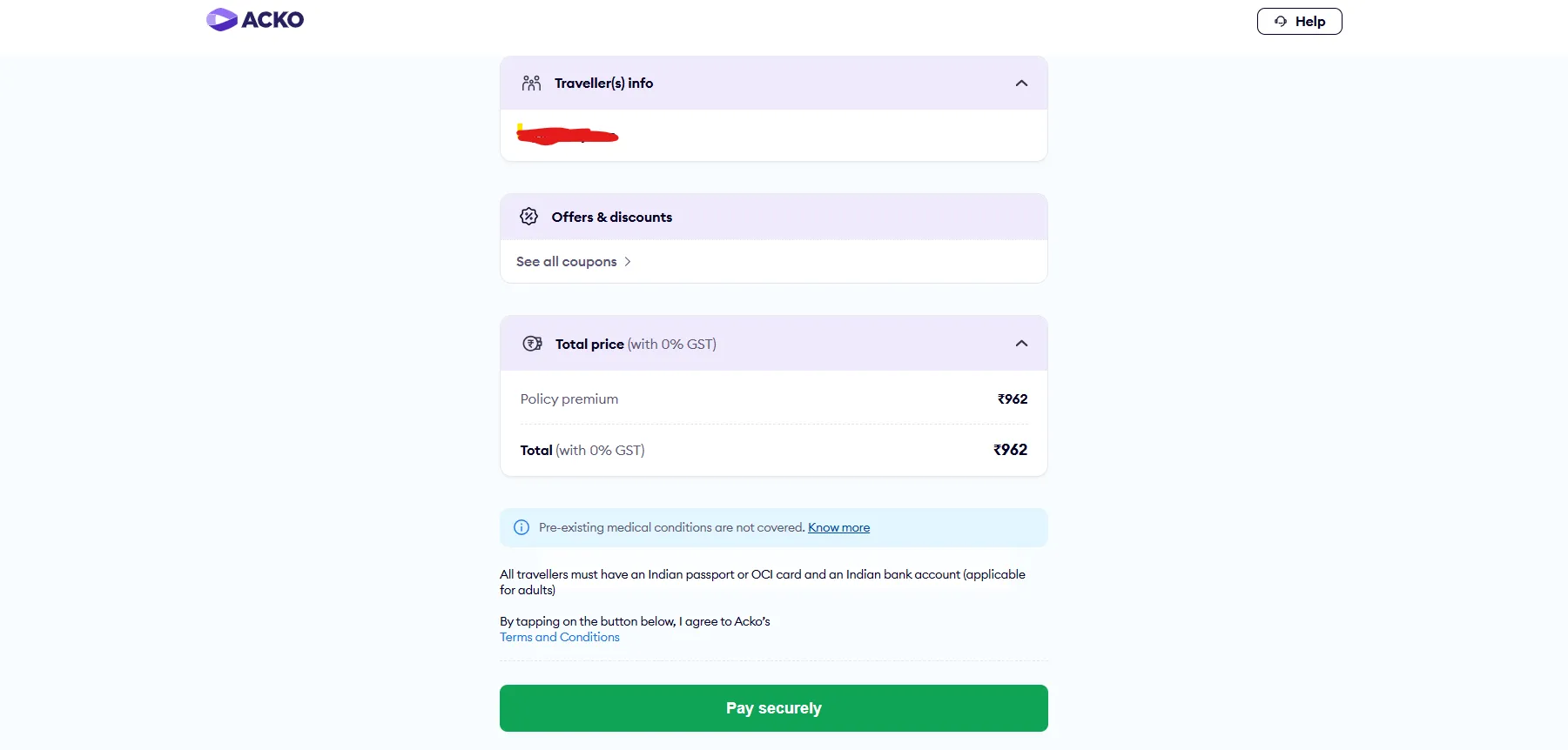This screenshot has height=750, width=1568.
Task: Click the offers discount badge icon
Action: [529, 217]
